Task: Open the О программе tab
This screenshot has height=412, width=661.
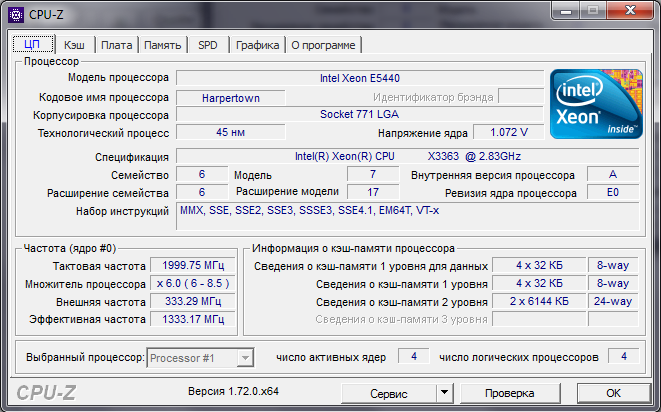Action: click(x=323, y=45)
